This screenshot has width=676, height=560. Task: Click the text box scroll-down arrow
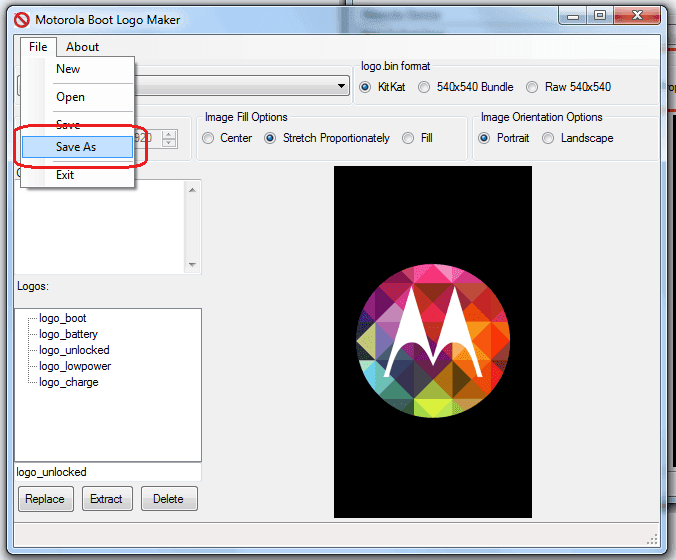click(x=192, y=265)
